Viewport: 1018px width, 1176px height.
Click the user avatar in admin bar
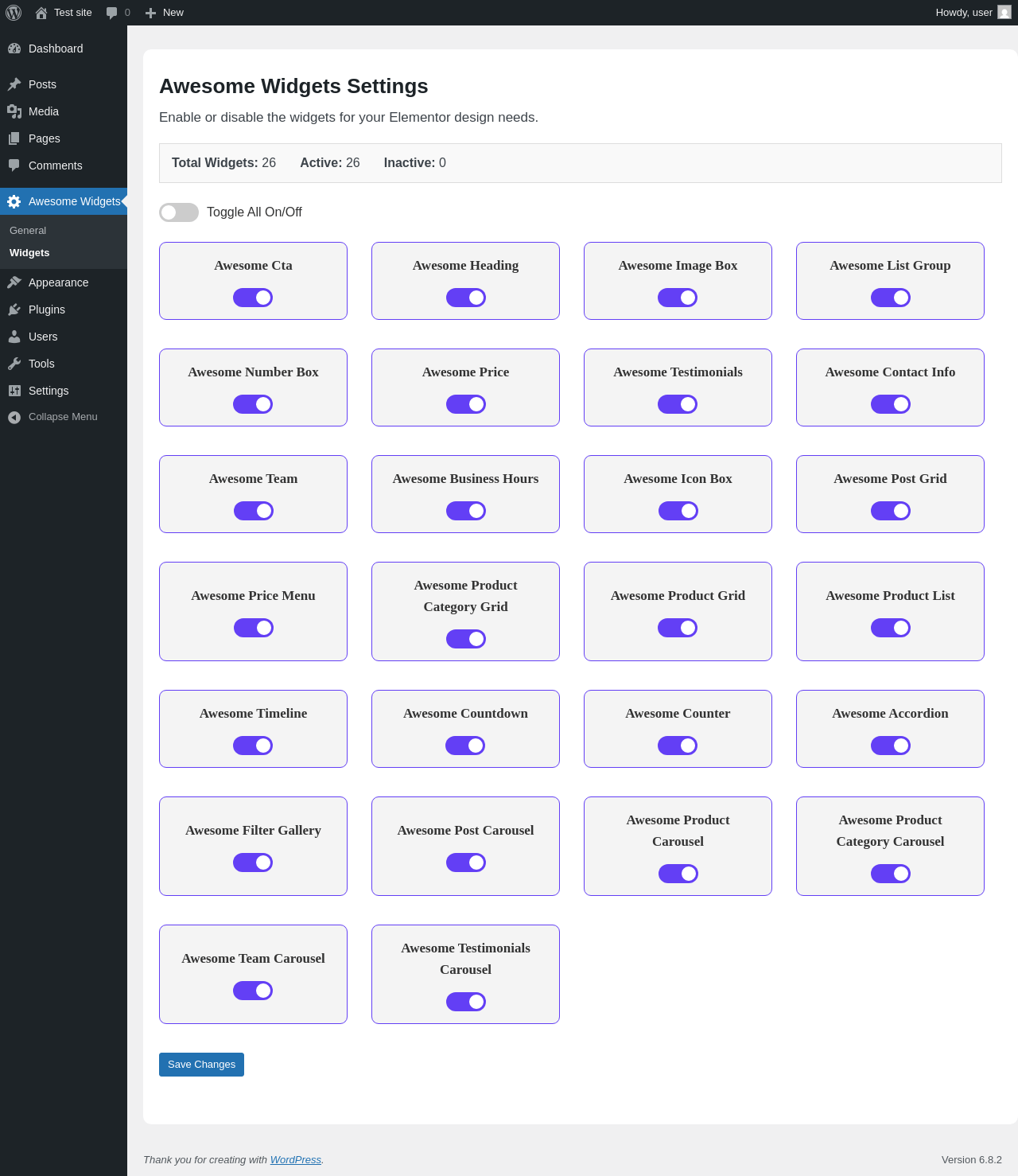(1004, 12)
